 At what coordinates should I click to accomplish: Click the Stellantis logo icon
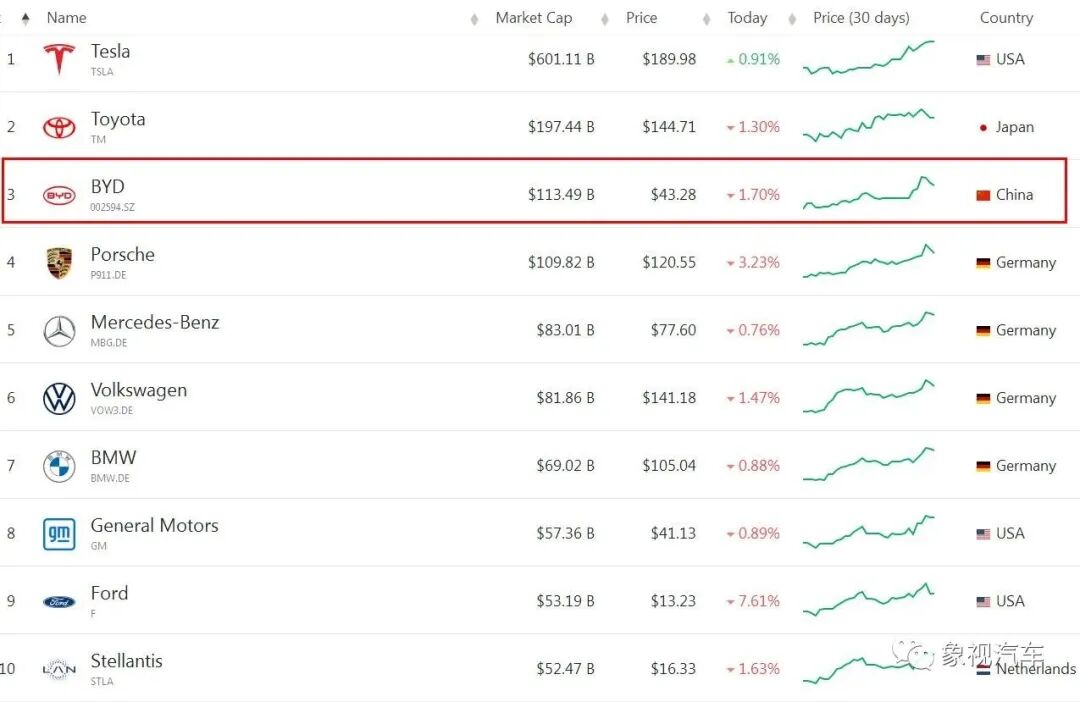pos(59,670)
